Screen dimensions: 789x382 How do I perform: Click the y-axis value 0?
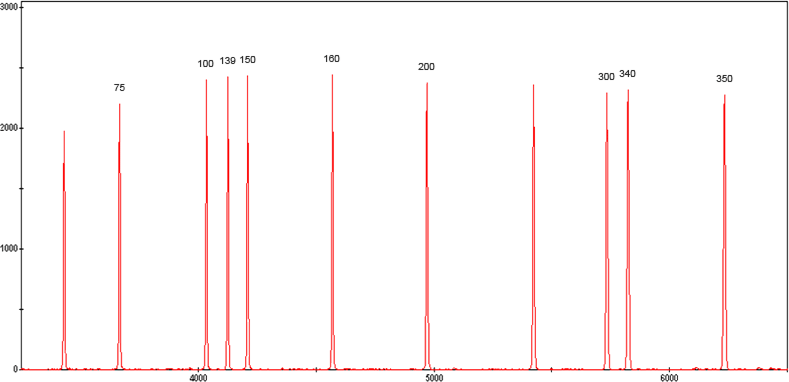click(16, 369)
